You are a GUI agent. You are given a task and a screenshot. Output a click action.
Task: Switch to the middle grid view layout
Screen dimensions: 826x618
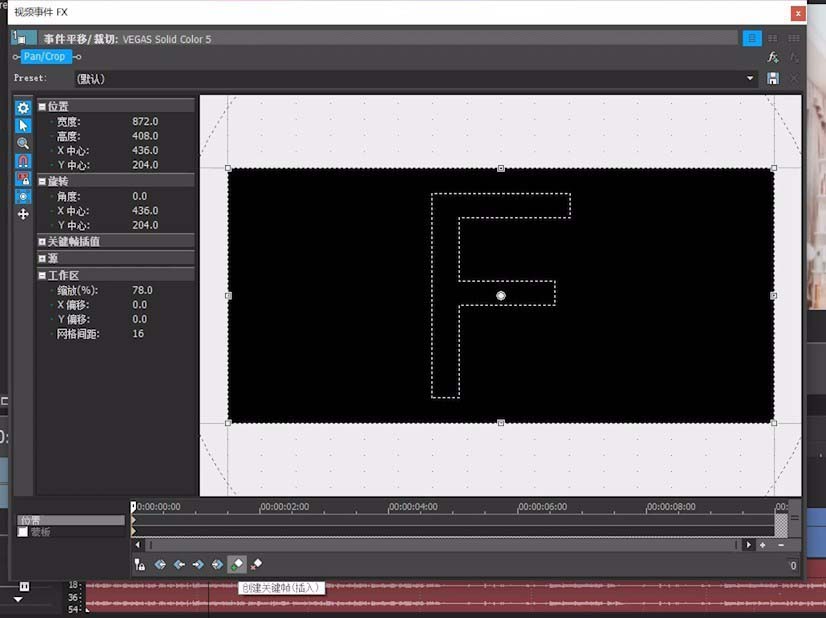773,38
